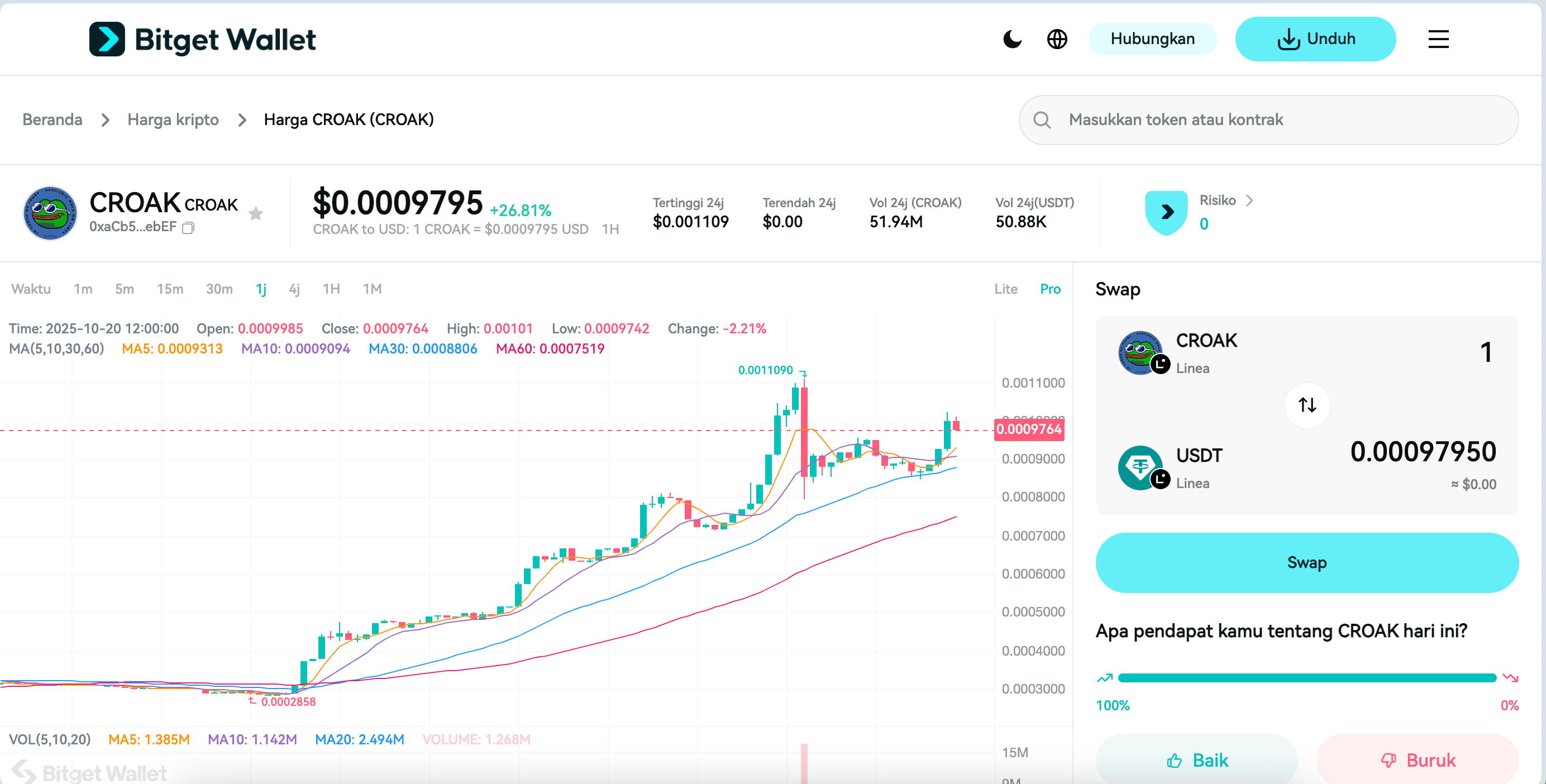Image resolution: width=1546 pixels, height=784 pixels.
Task: Toggle dark mode with moon icon
Action: (1012, 39)
